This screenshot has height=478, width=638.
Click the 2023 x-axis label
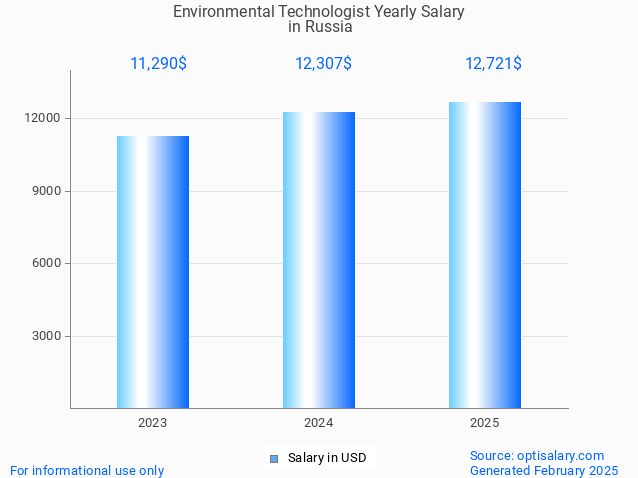[153, 423]
